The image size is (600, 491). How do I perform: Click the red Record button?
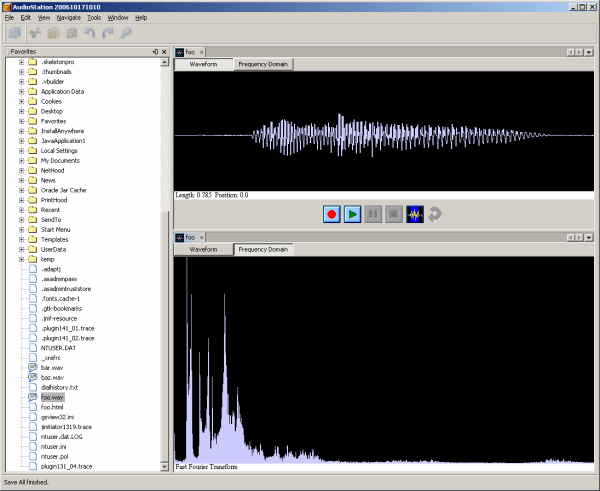pos(333,213)
